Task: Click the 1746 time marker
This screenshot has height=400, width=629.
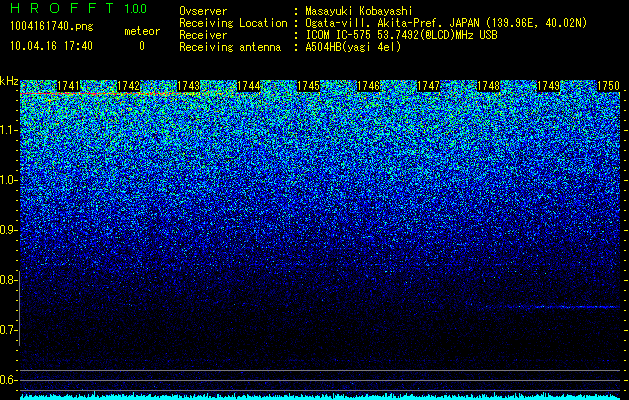Action: [x=369, y=86]
